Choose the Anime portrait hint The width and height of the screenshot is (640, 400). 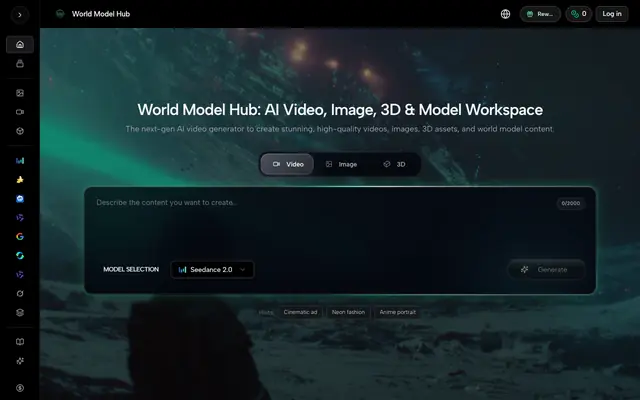point(398,312)
